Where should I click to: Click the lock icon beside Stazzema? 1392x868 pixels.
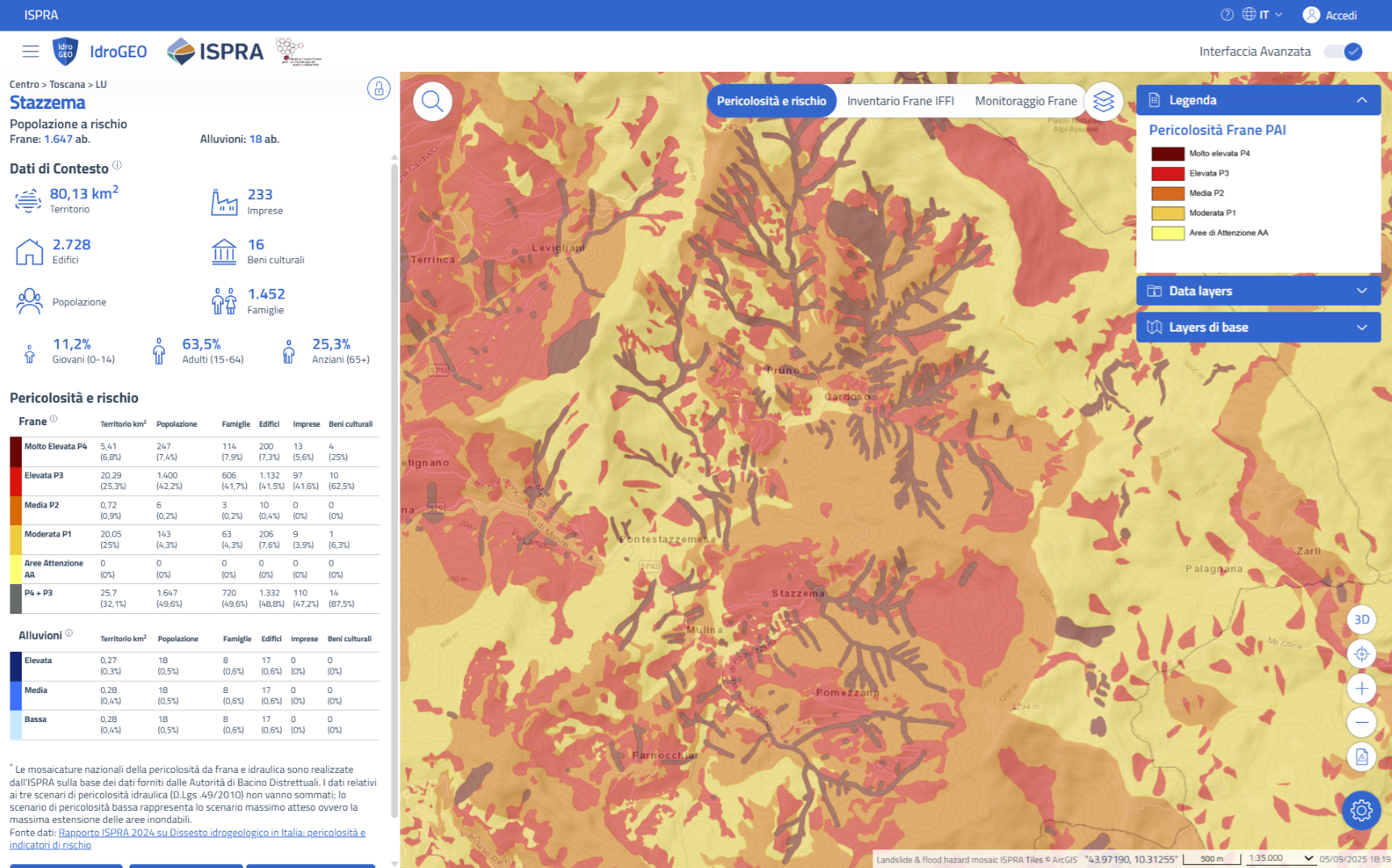tap(378, 88)
